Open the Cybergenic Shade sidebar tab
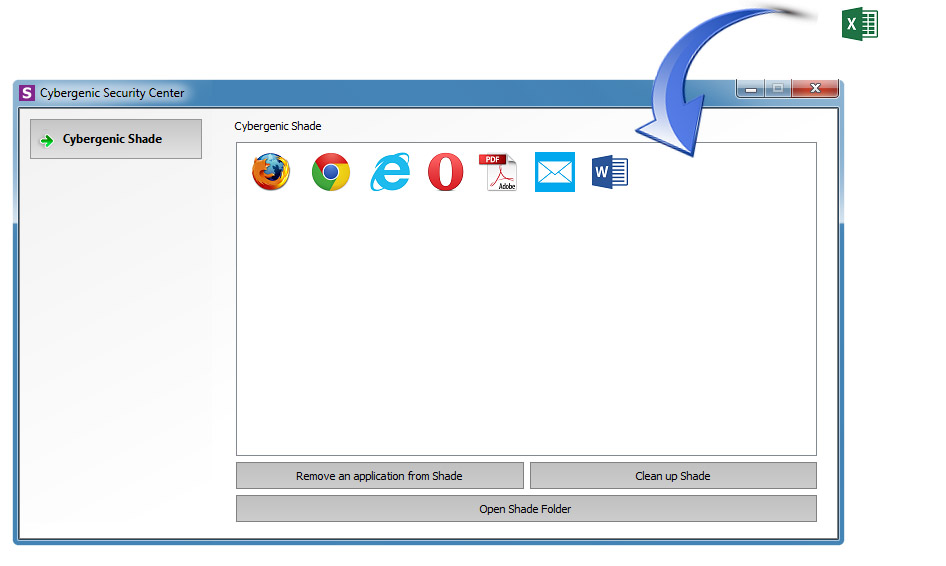The height and width of the screenshot is (566, 946). [x=116, y=139]
